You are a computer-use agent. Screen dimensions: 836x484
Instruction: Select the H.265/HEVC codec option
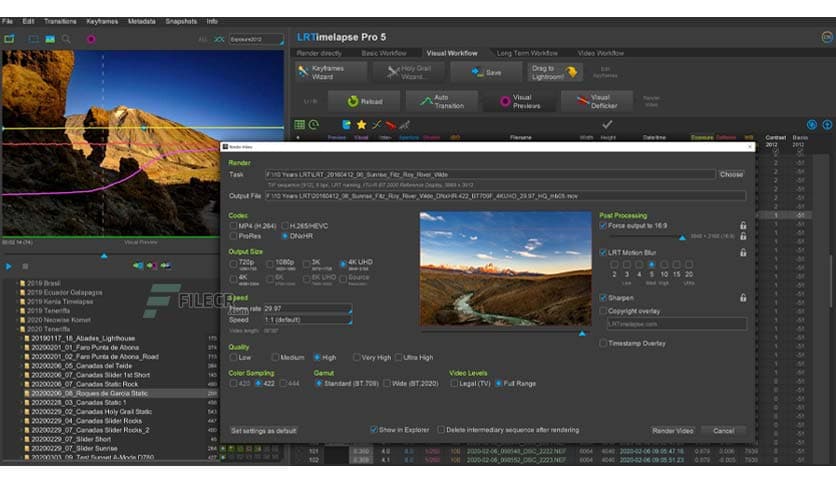point(285,226)
